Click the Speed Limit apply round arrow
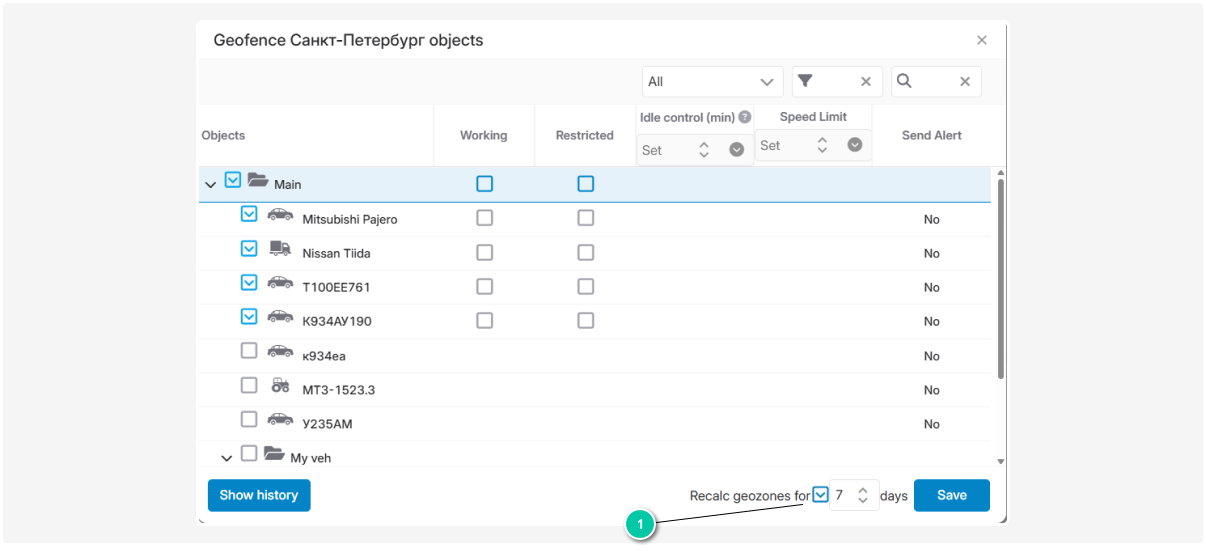Screen dimensions: 1206x551 (855, 144)
